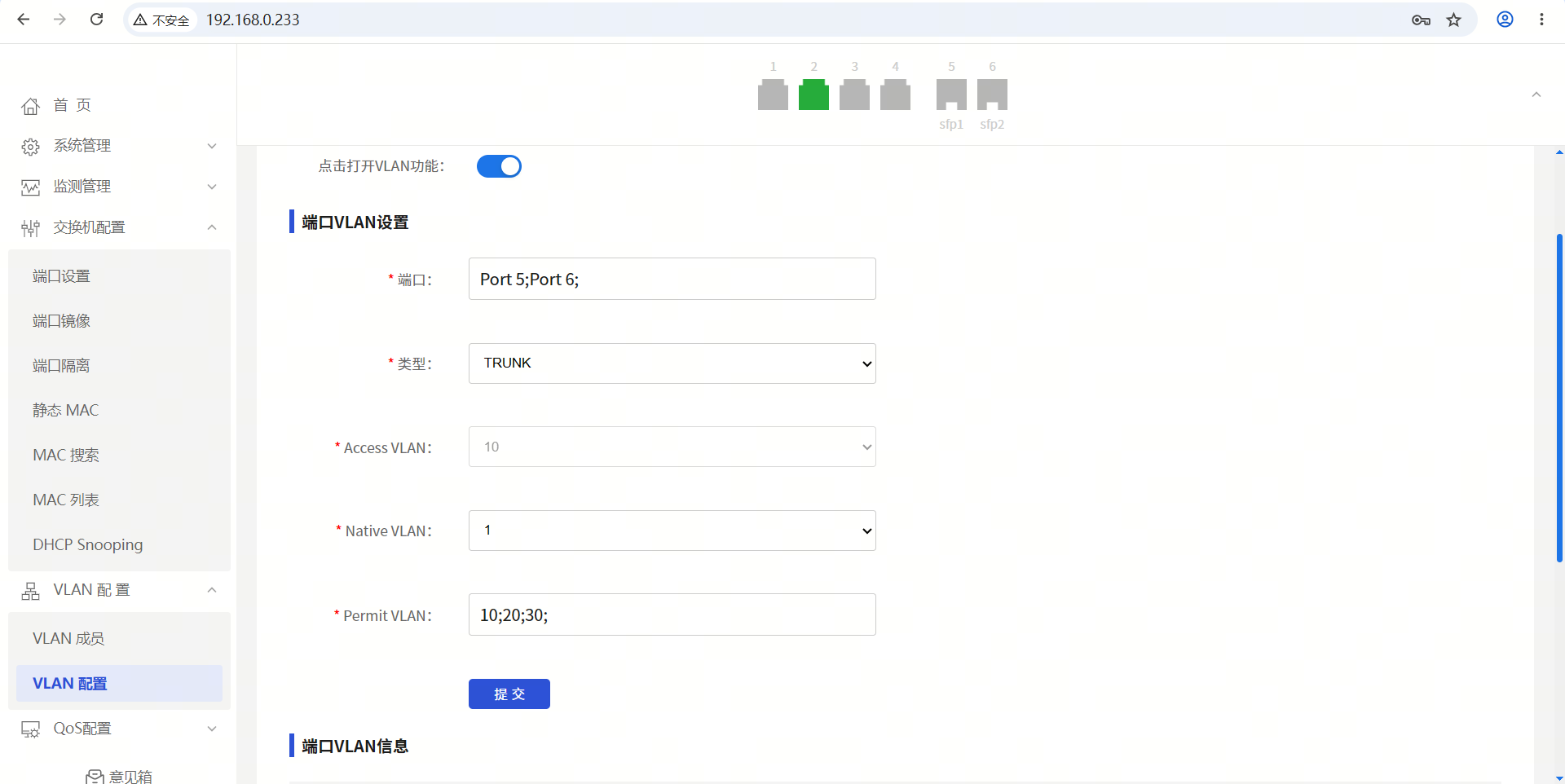Click the 端口 field containing Port 5;Port 6;
This screenshot has width=1565, height=784.
point(672,279)
